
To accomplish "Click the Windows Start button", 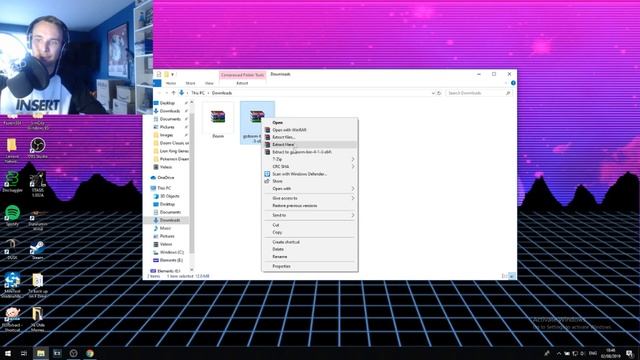I will [8, 353].
